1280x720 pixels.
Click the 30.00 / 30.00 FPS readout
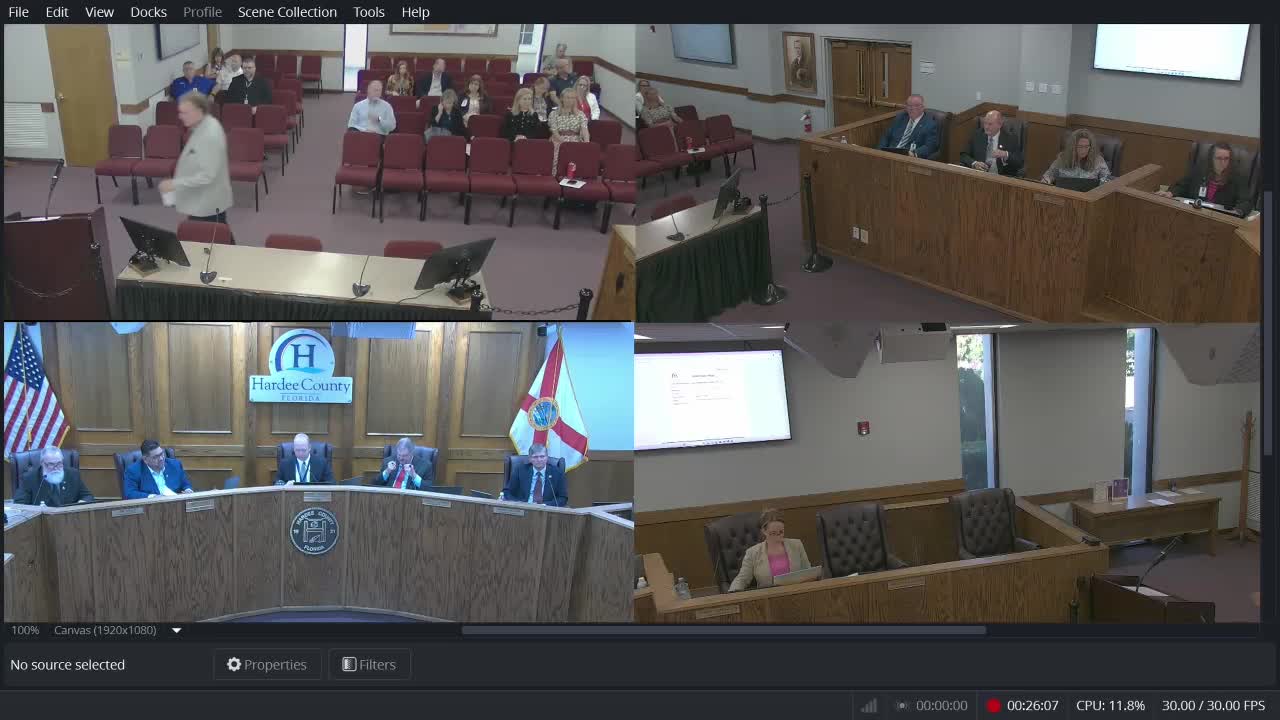tap(1213, 706)
